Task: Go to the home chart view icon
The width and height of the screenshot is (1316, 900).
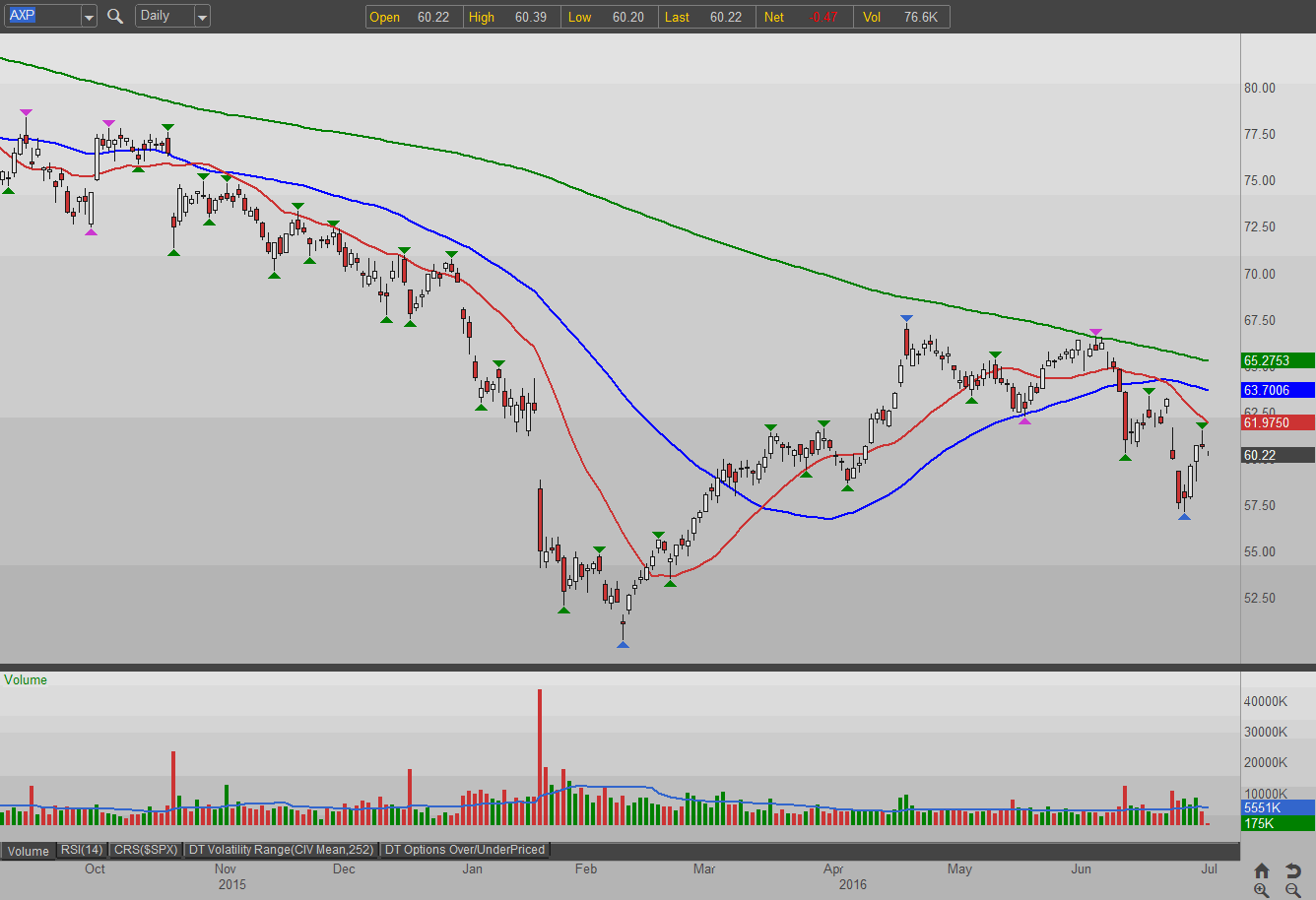Action: (x=1262, y=870)
